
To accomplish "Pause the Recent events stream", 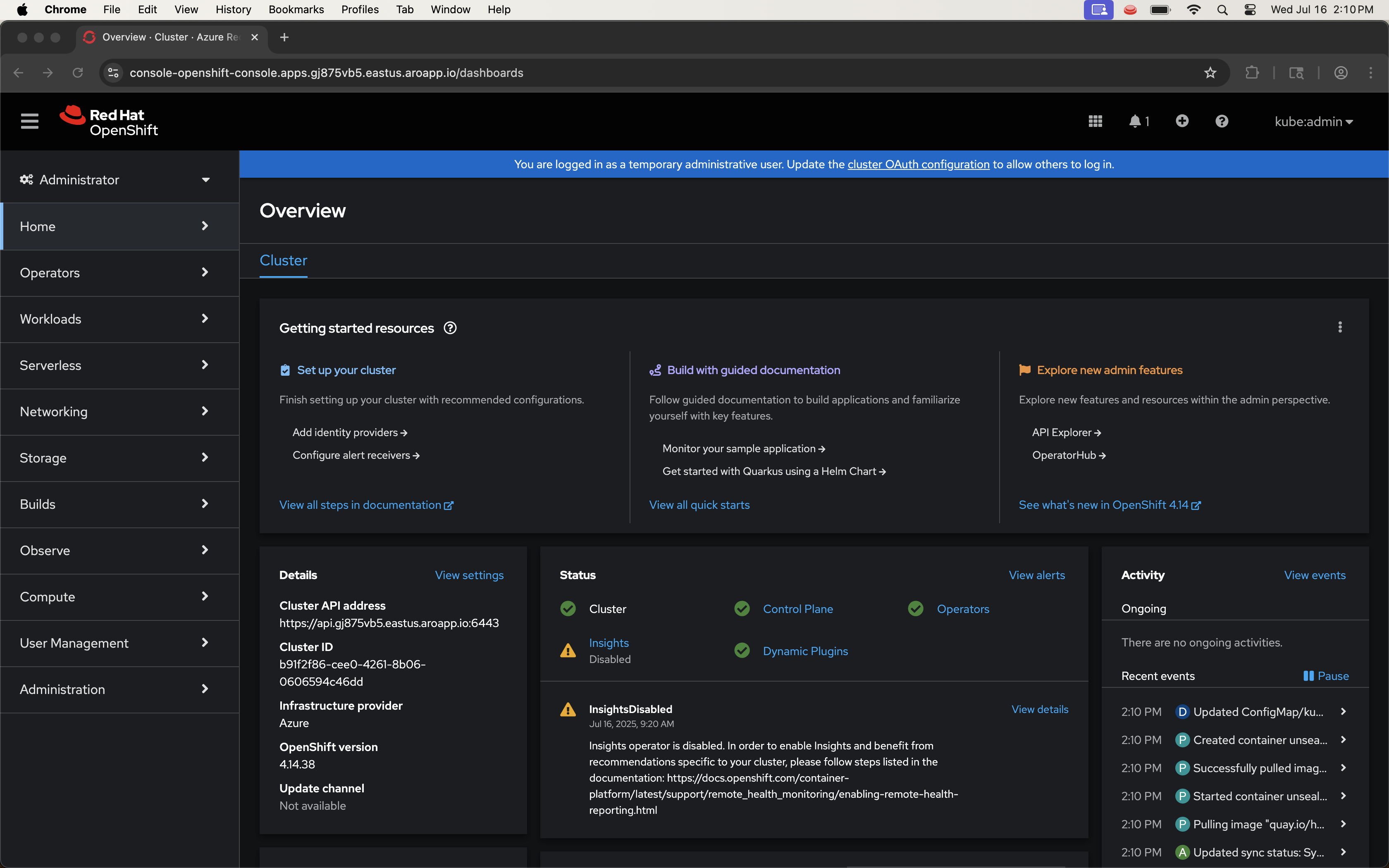I will (x=1326, y=676).
